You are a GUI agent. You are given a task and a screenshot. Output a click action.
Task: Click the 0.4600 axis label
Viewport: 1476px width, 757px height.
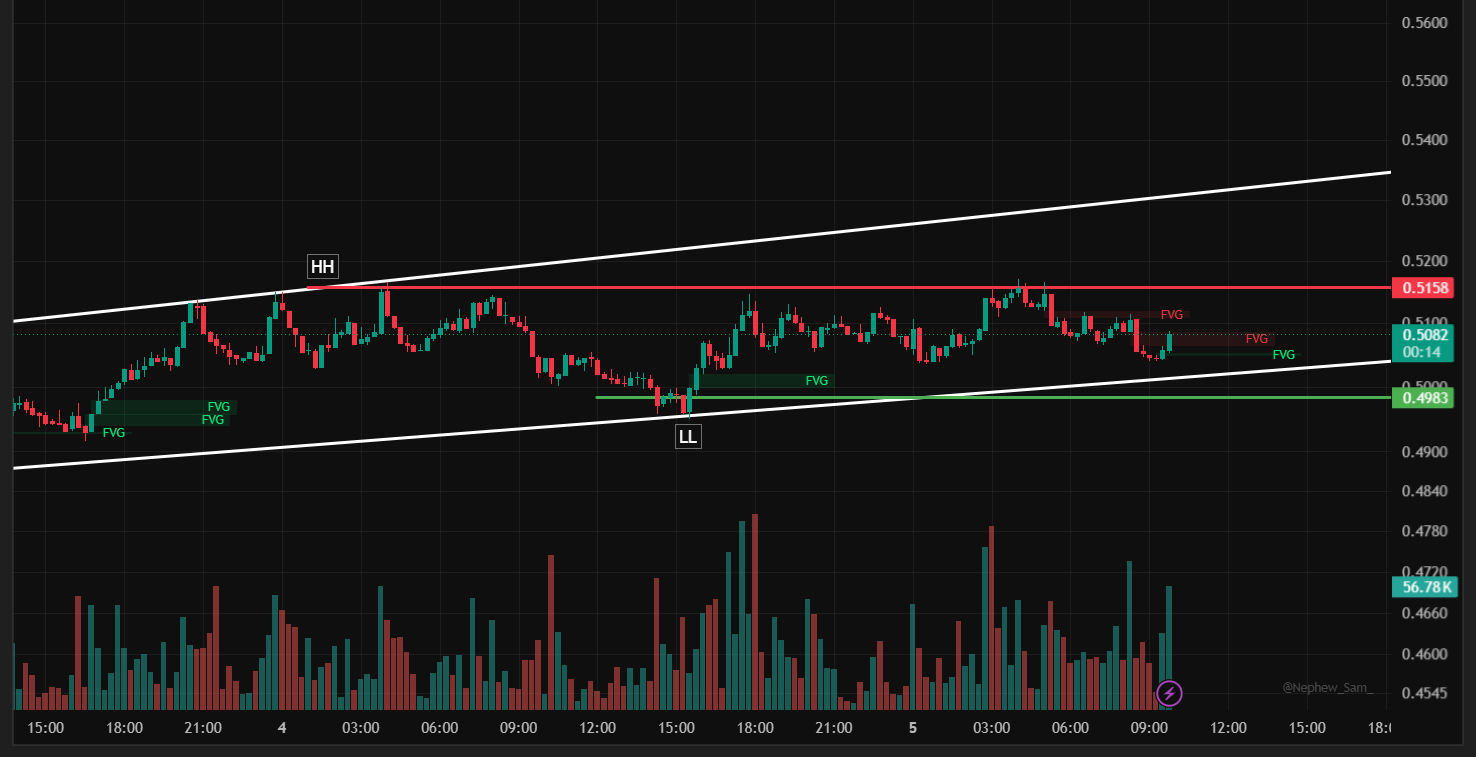[1425, 655]
